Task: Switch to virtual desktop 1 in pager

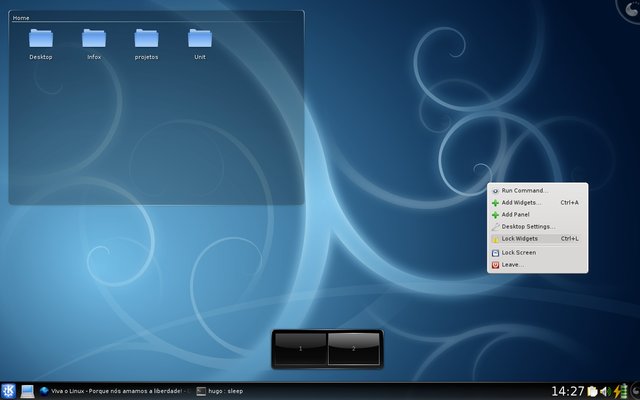Action: pos(300,349)
